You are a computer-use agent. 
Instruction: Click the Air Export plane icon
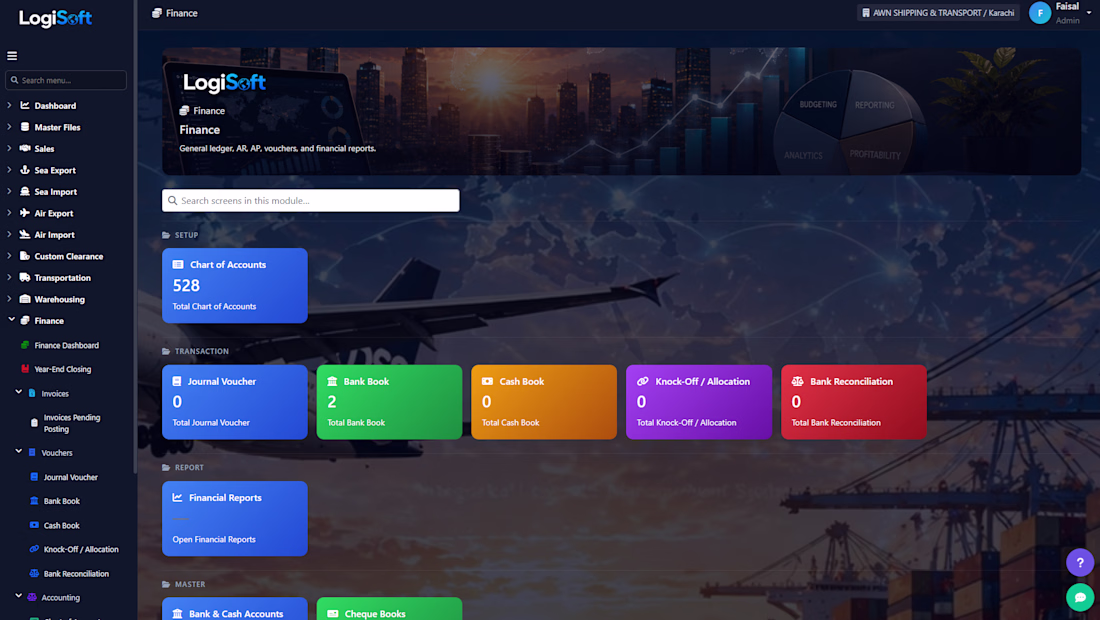(x=25, y=213)
